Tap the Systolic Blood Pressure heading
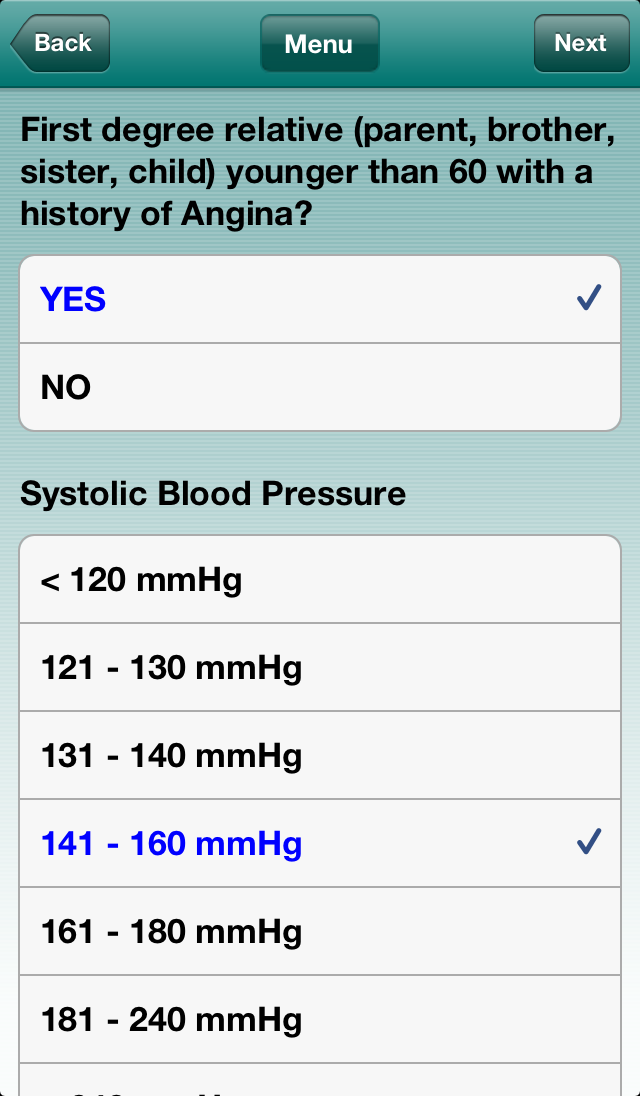The image size is (640, 1096). tap(213, 494)
